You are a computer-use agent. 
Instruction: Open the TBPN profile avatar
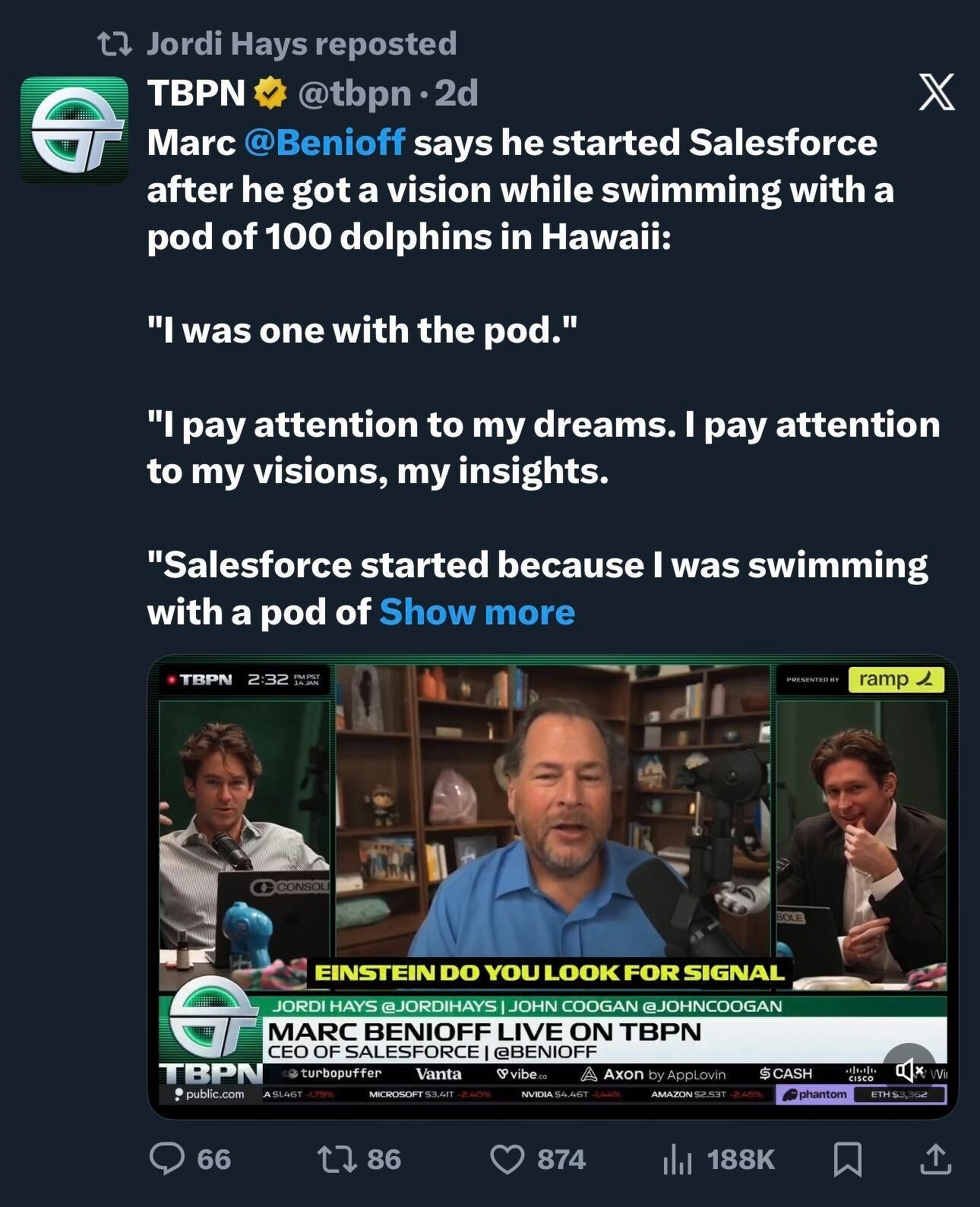[x=74, y=130]
